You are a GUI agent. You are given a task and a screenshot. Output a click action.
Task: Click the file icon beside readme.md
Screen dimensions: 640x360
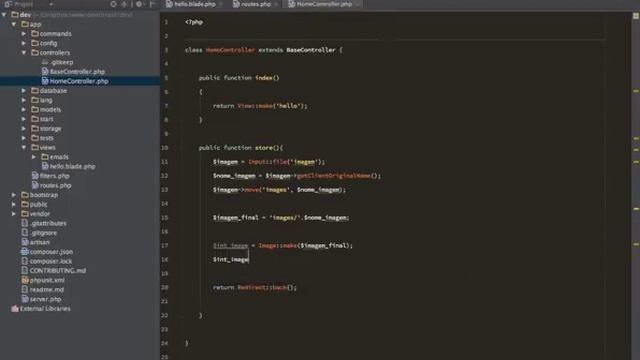tap(25, 289)
